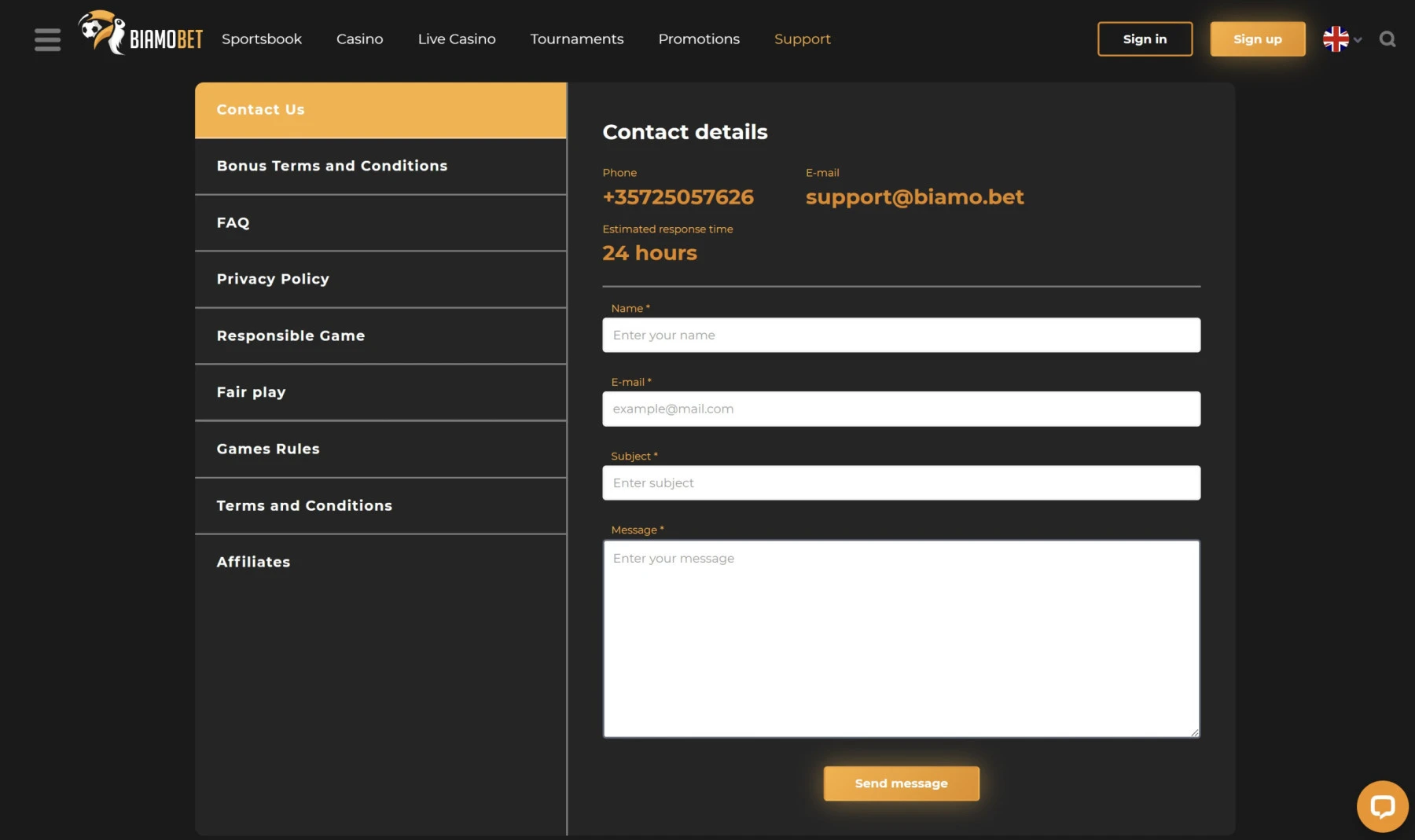The image size is (1415, 840).
Task: Open the Responsible Game page
Action: 380,336
